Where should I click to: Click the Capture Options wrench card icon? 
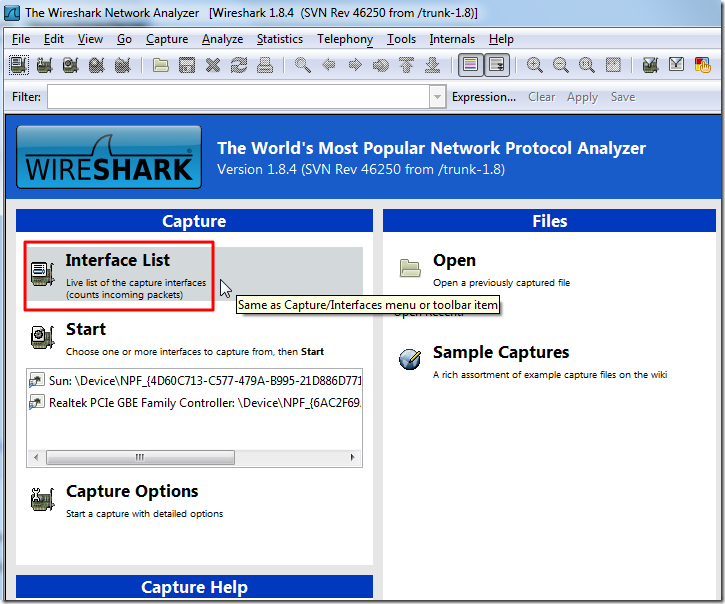(43, 499)
